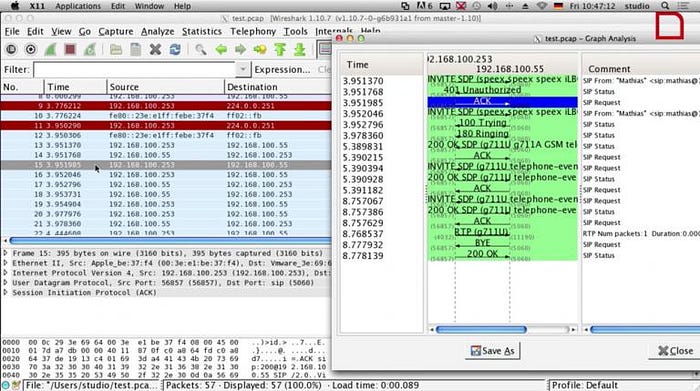Open the Apple menu

tap(15, 6)
